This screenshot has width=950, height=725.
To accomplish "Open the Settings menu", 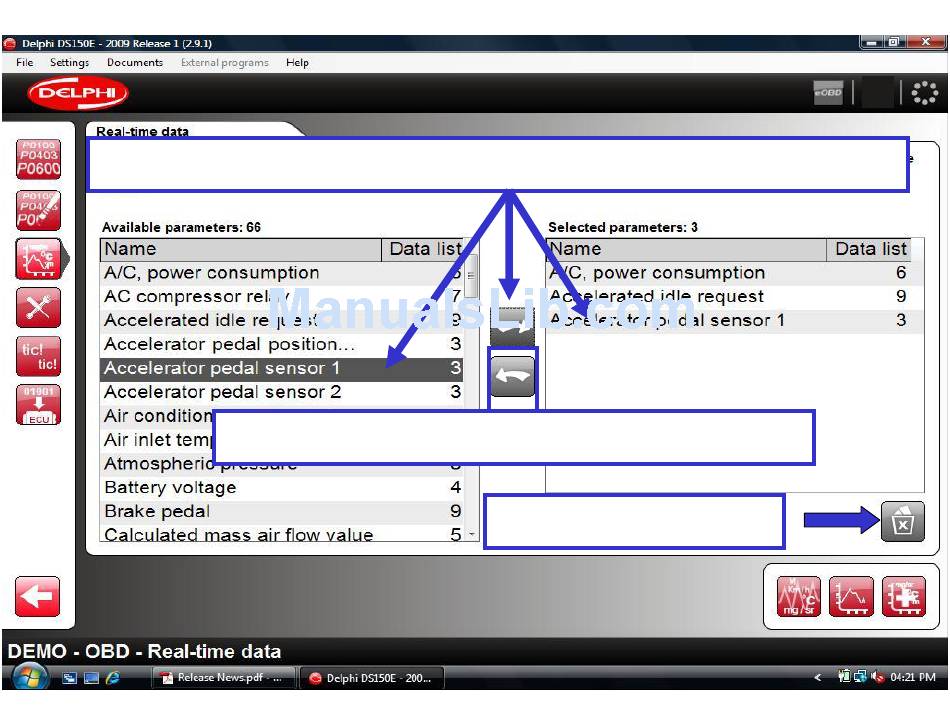I will coord(69,62).
